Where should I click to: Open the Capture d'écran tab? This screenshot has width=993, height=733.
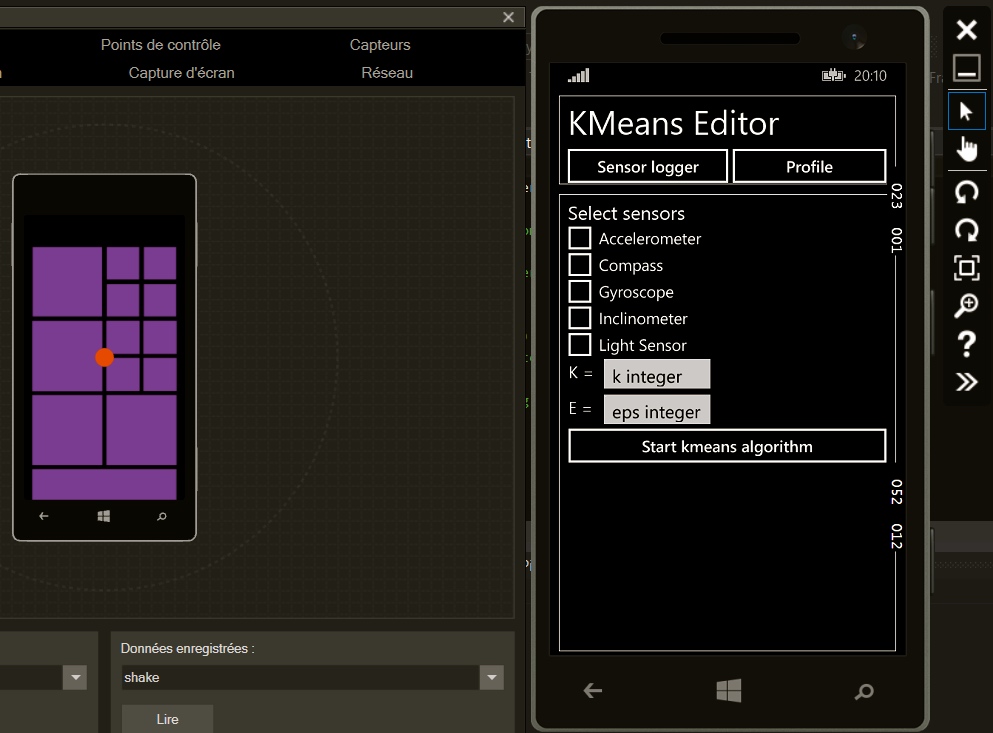click(181, 73)
